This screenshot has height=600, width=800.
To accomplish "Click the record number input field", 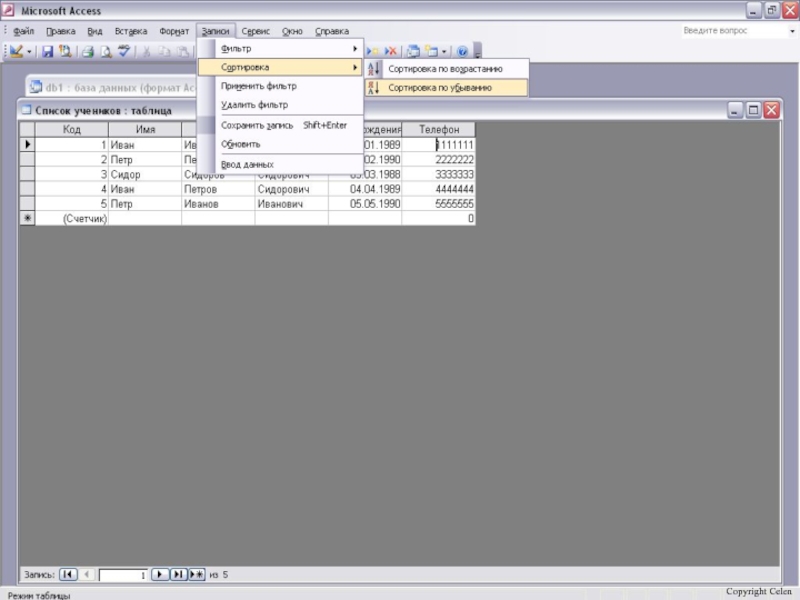I will (123, 575).
